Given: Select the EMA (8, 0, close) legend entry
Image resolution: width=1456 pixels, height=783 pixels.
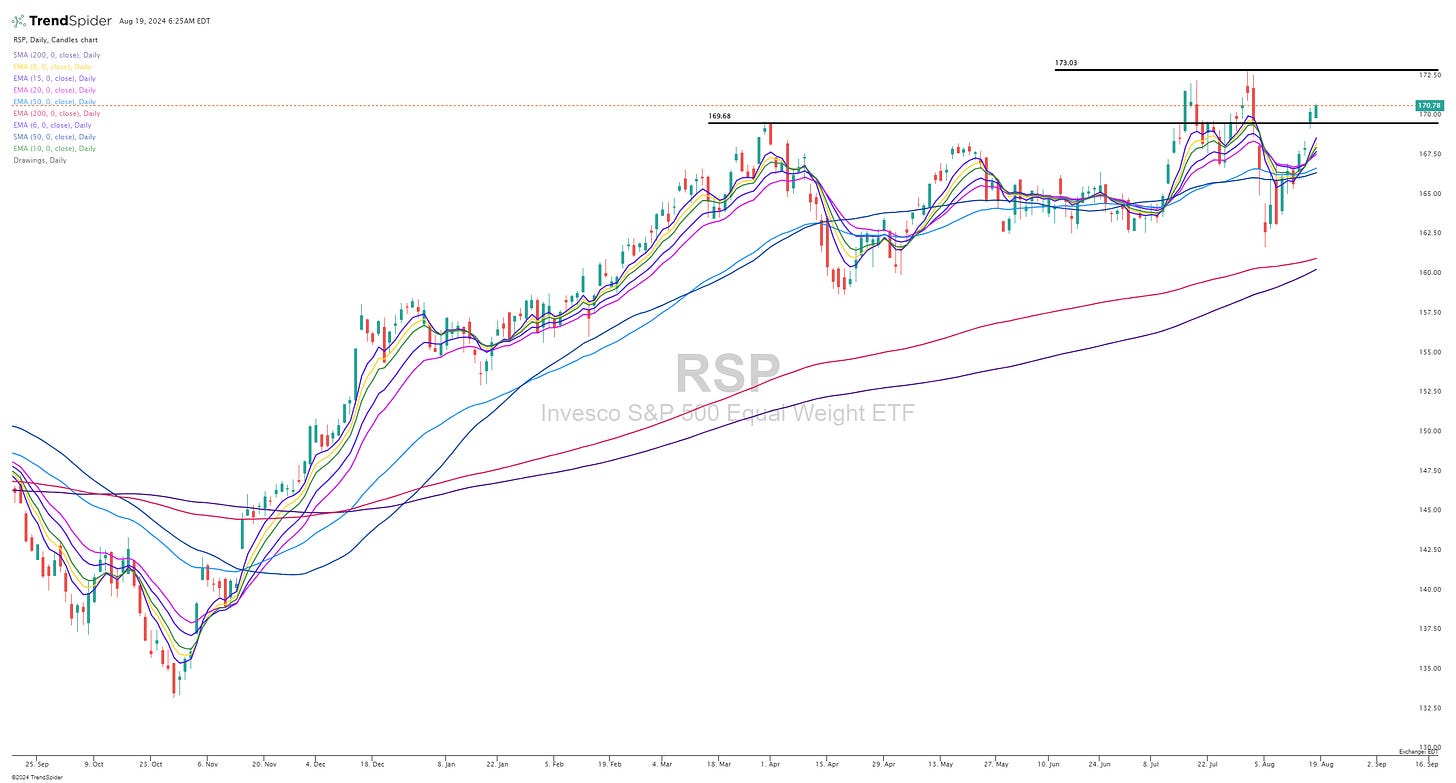Looking at the screenshot, I should point(54,67).
